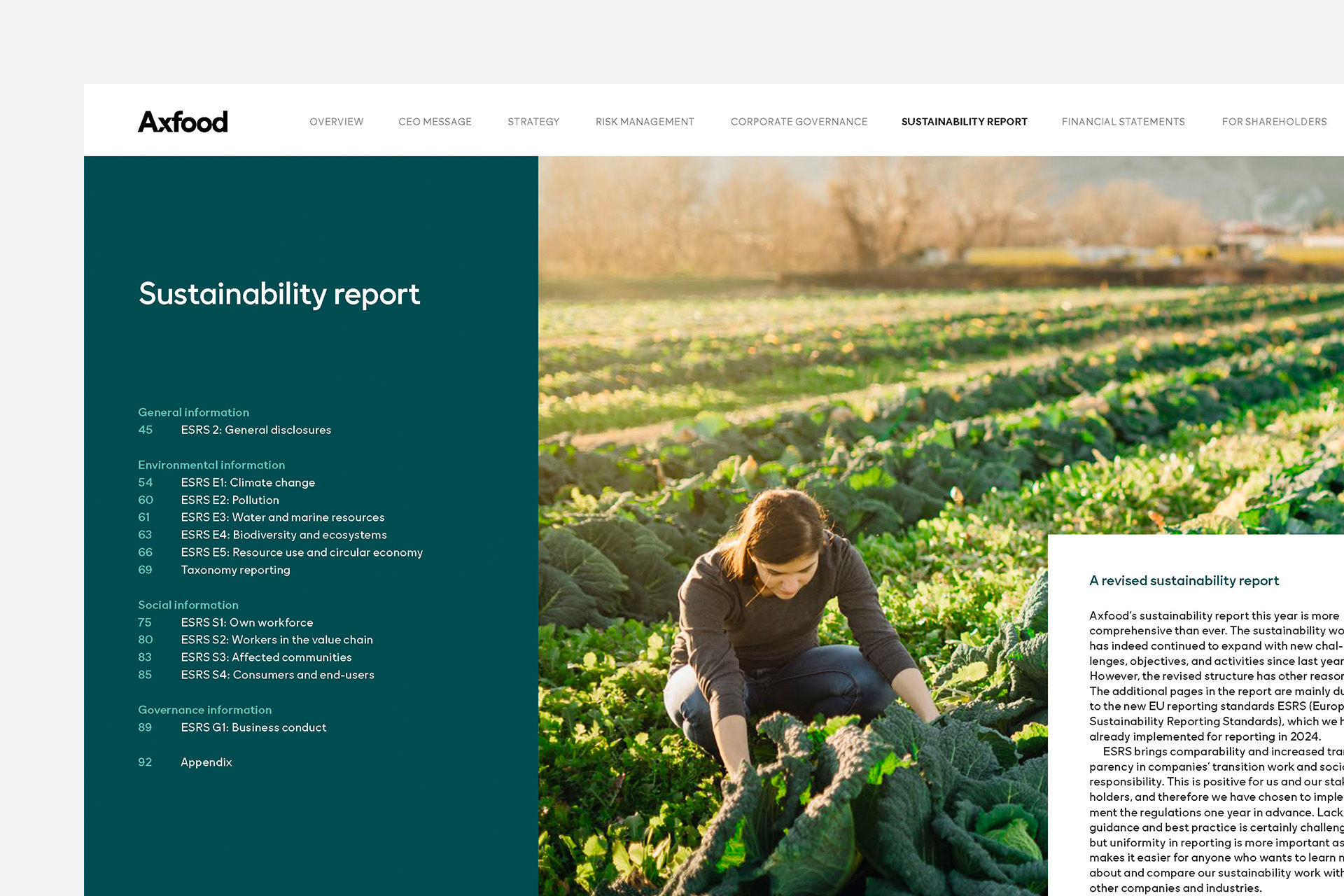The image size is (1344, 896).
Task: Jump to Taxonomy reporting page
Action: click(235, 570)
